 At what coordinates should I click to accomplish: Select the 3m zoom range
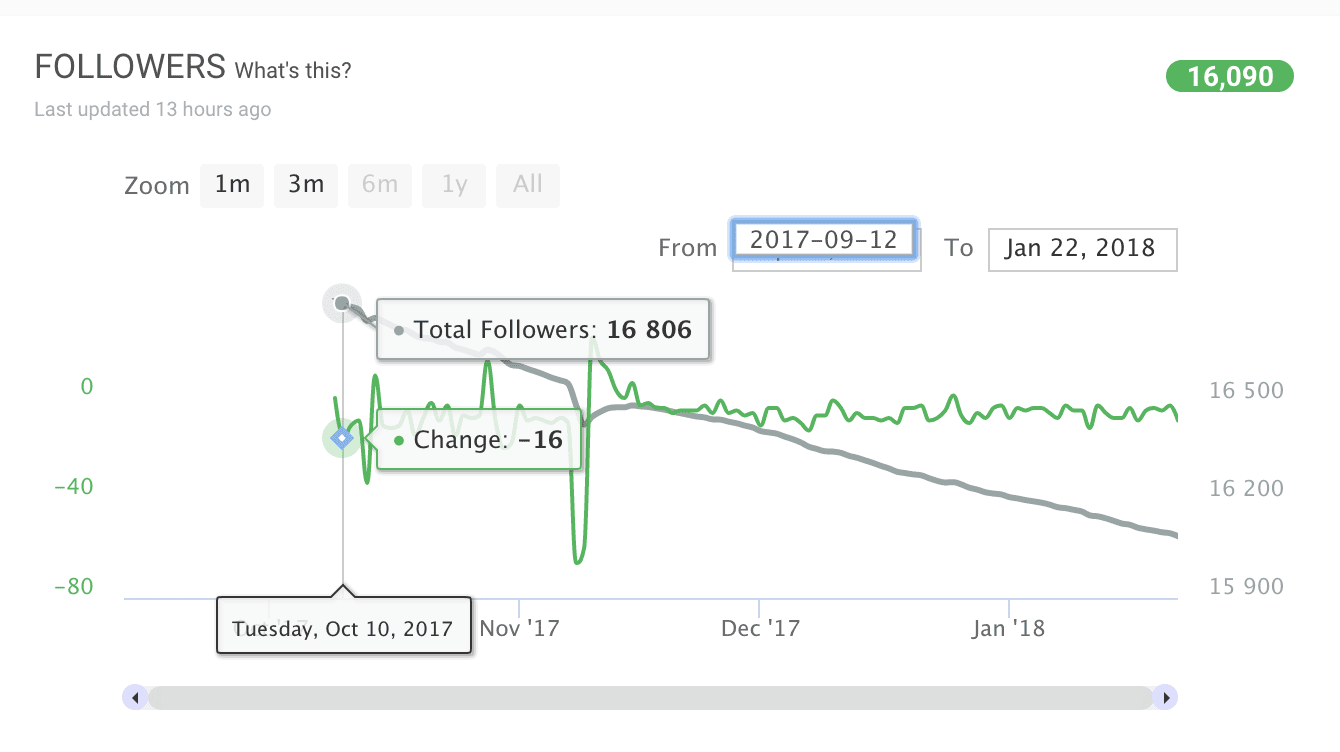tap(306, 185)
